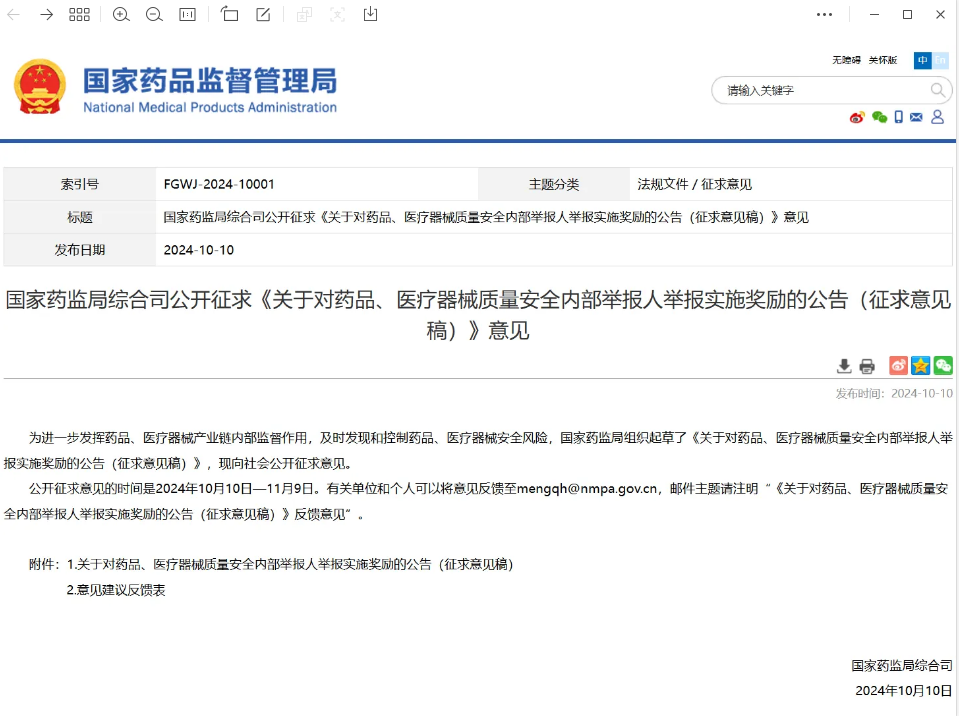Click the user account icon in header
The height and width of the screenshot is (716, 959).
937,117
